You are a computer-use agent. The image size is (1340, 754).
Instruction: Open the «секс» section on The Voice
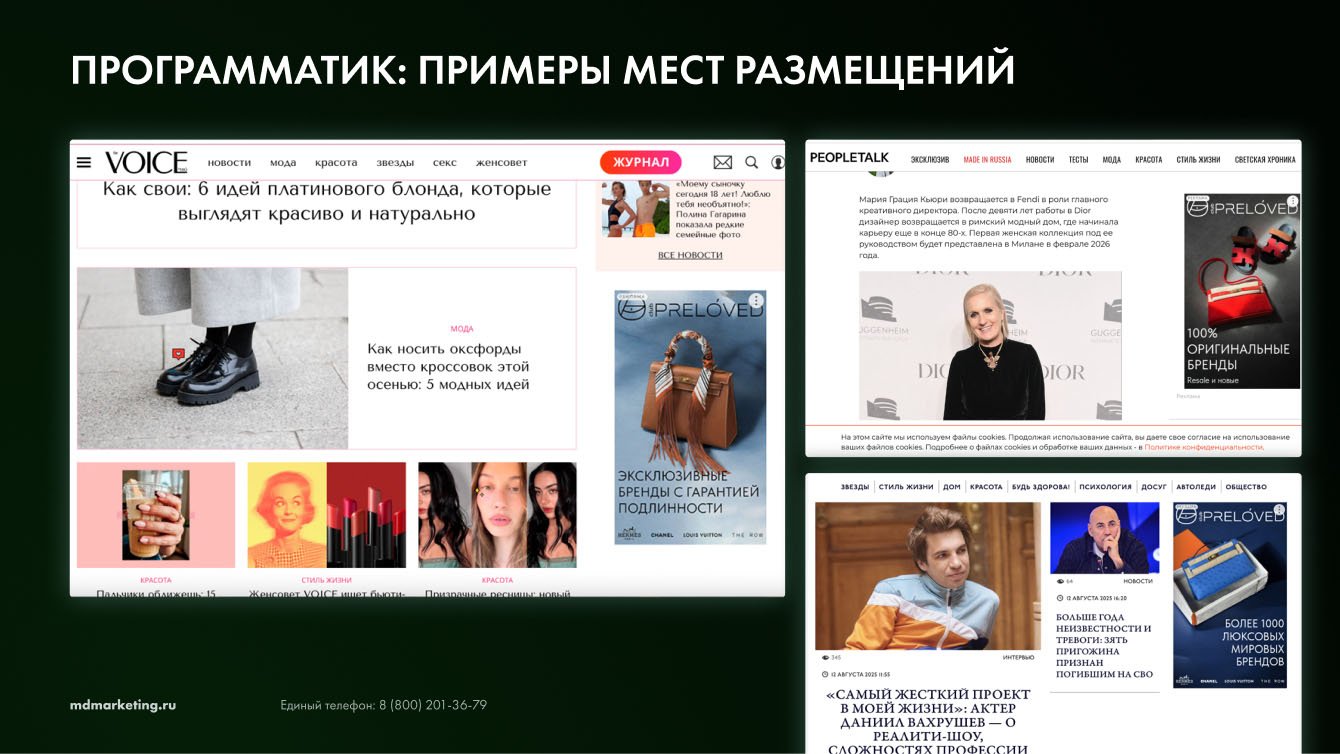tap(445, 163)
